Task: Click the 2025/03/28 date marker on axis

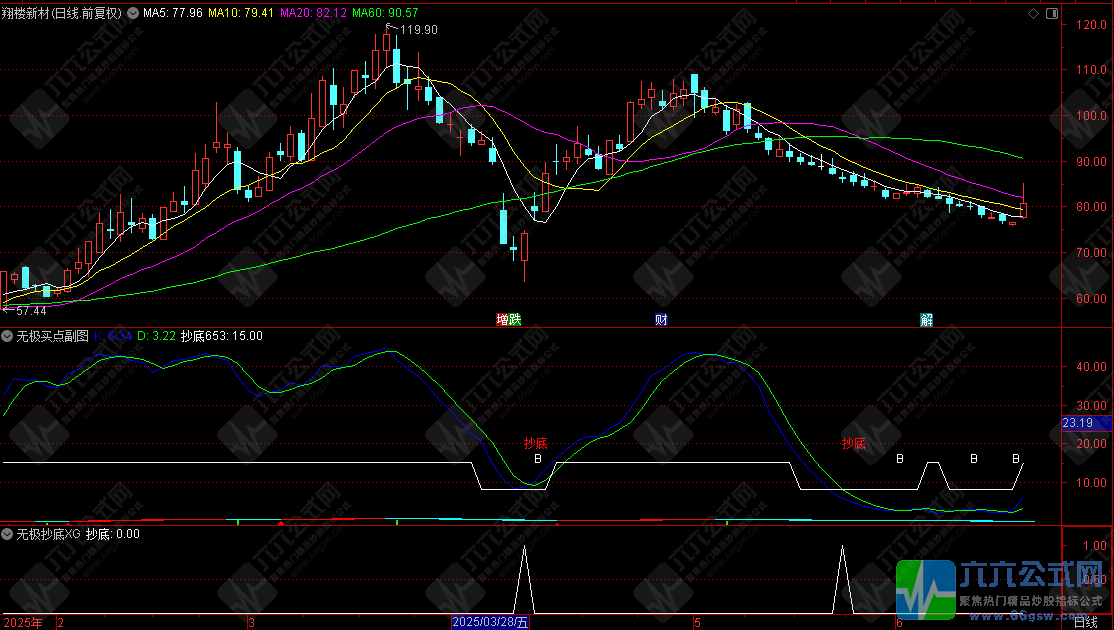Action: tap(490, 623)
